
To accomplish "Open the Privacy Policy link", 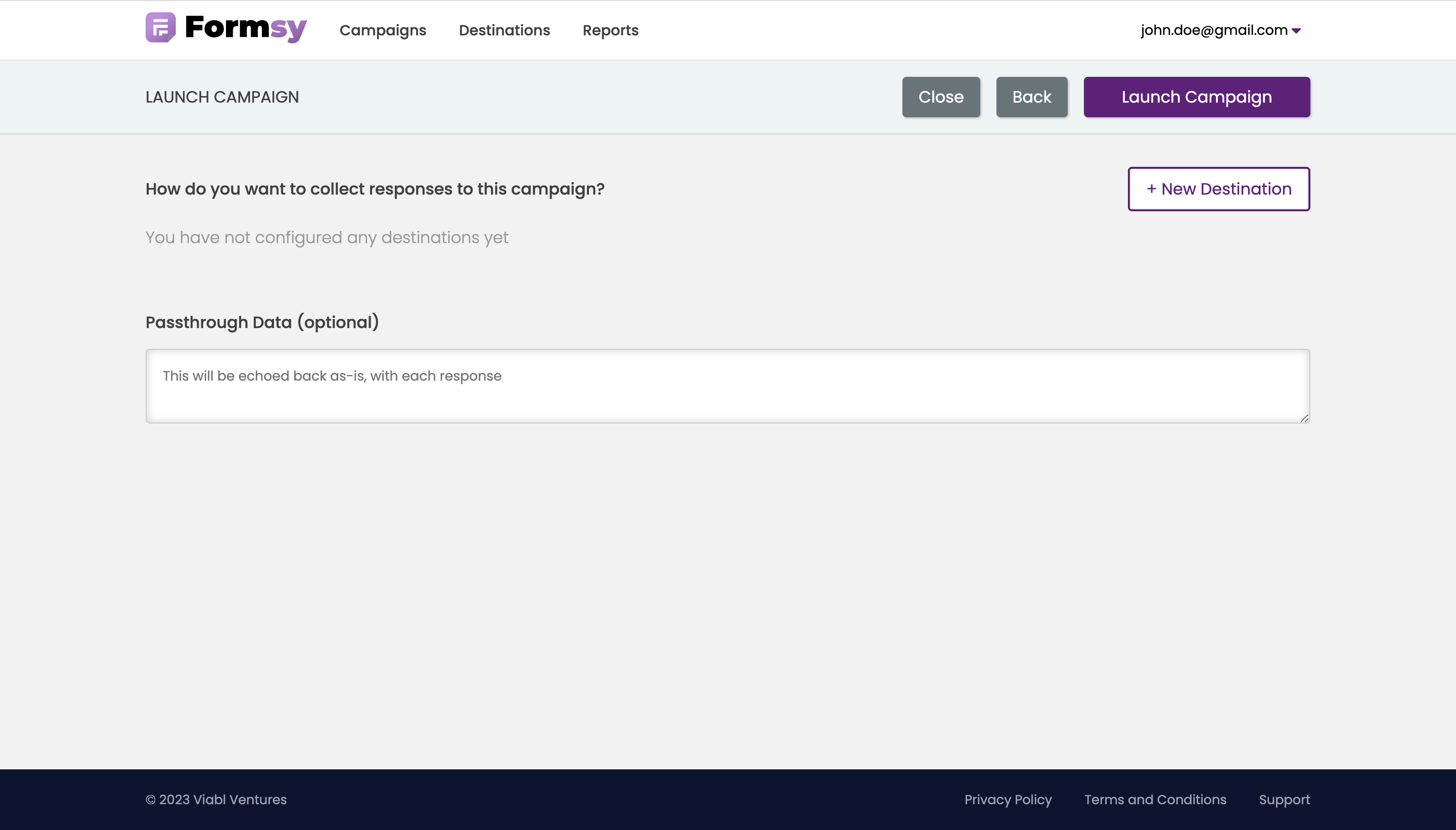I will [1008, 799].
